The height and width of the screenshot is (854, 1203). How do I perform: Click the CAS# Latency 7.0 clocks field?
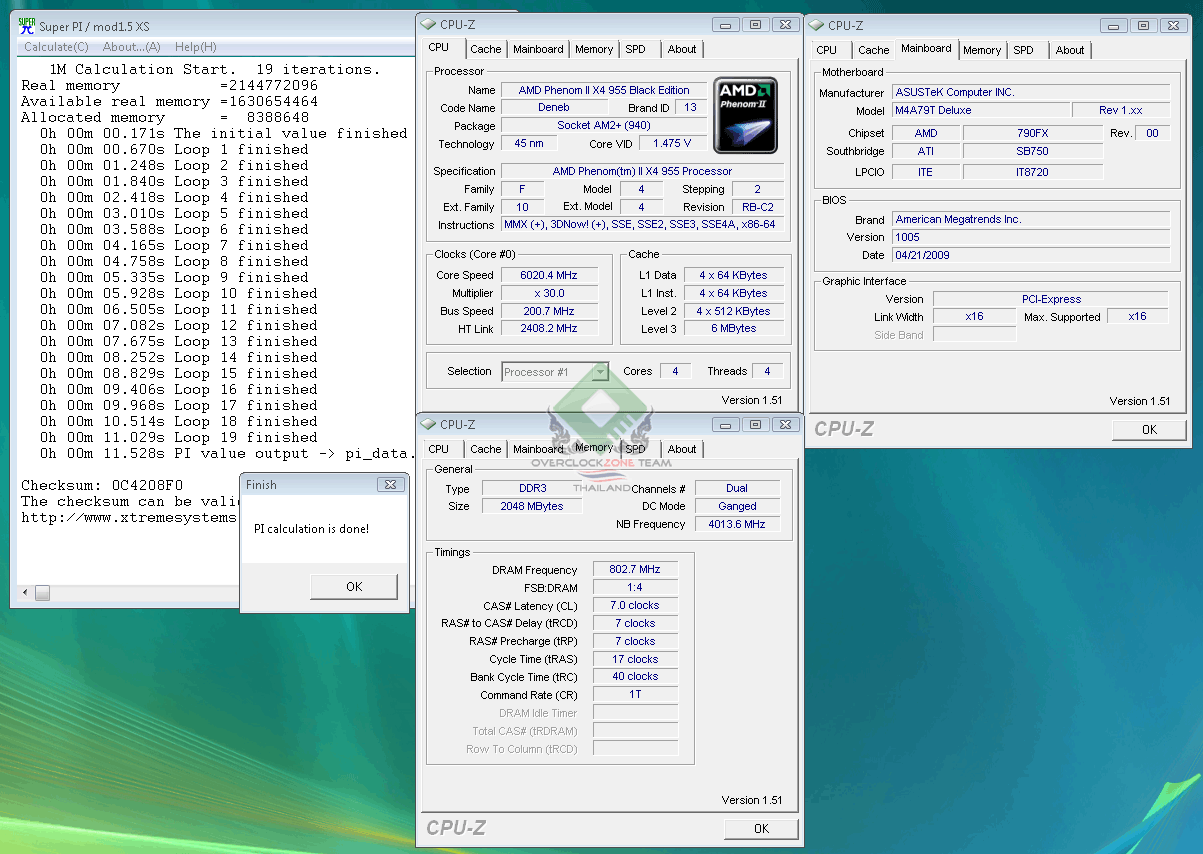(x=635, y=605)
